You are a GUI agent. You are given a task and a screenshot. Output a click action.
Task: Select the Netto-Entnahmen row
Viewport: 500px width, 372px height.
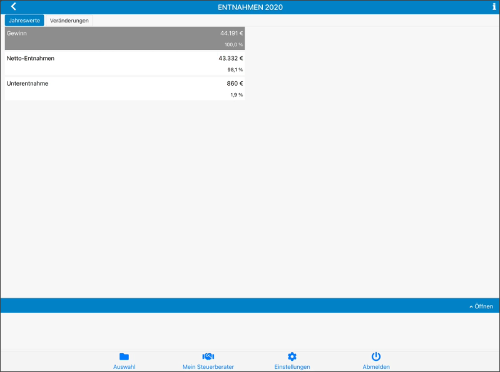click(x=125, y=63)
